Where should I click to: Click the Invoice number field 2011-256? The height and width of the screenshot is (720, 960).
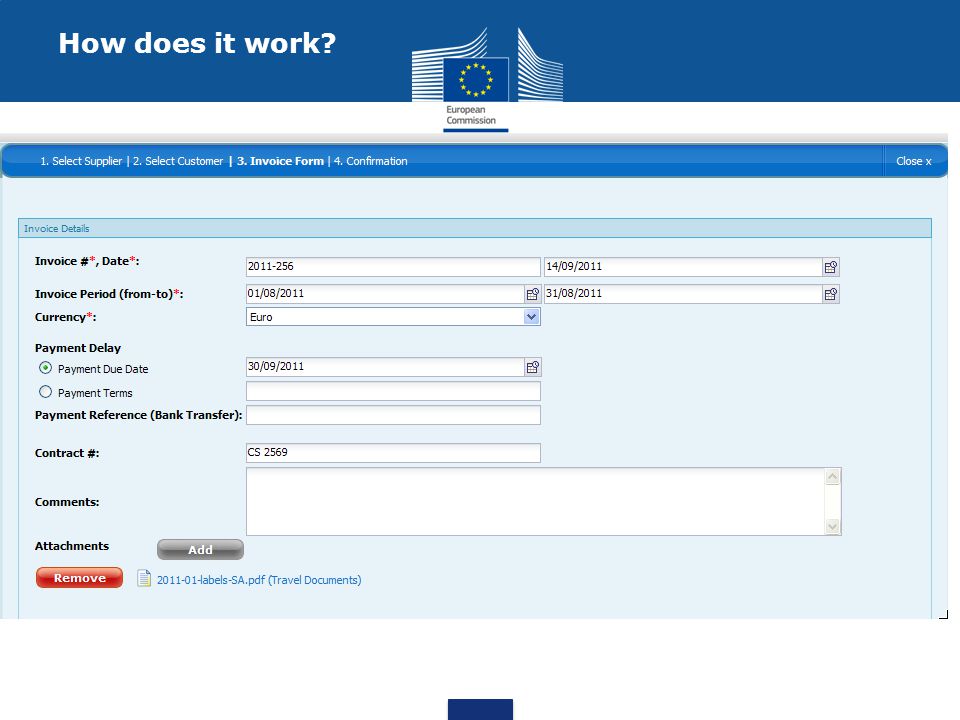tap(393, 267)
